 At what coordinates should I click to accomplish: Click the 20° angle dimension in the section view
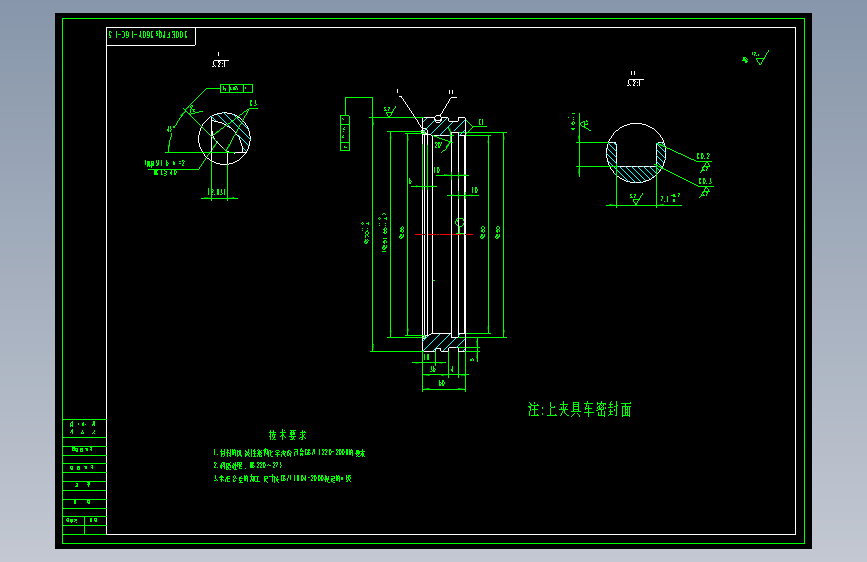click(x=438, y=145)
